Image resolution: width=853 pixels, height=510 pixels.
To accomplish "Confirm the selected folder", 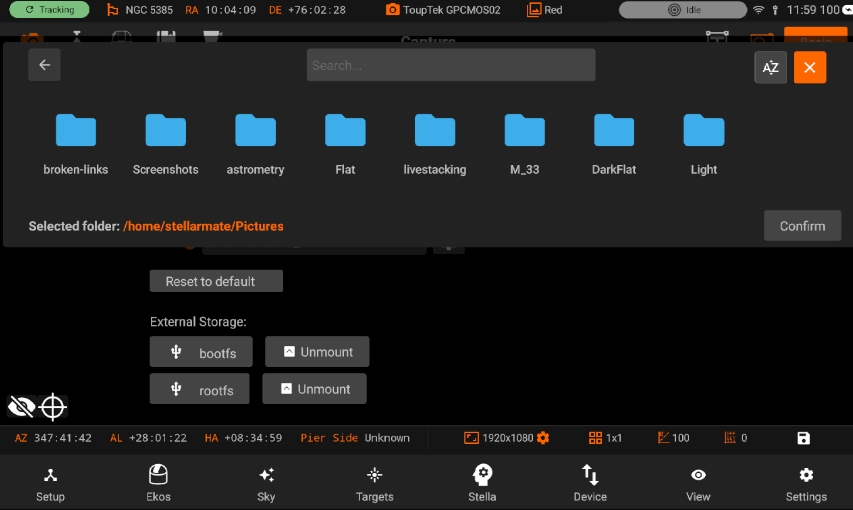I will click(x=802, y=226).
